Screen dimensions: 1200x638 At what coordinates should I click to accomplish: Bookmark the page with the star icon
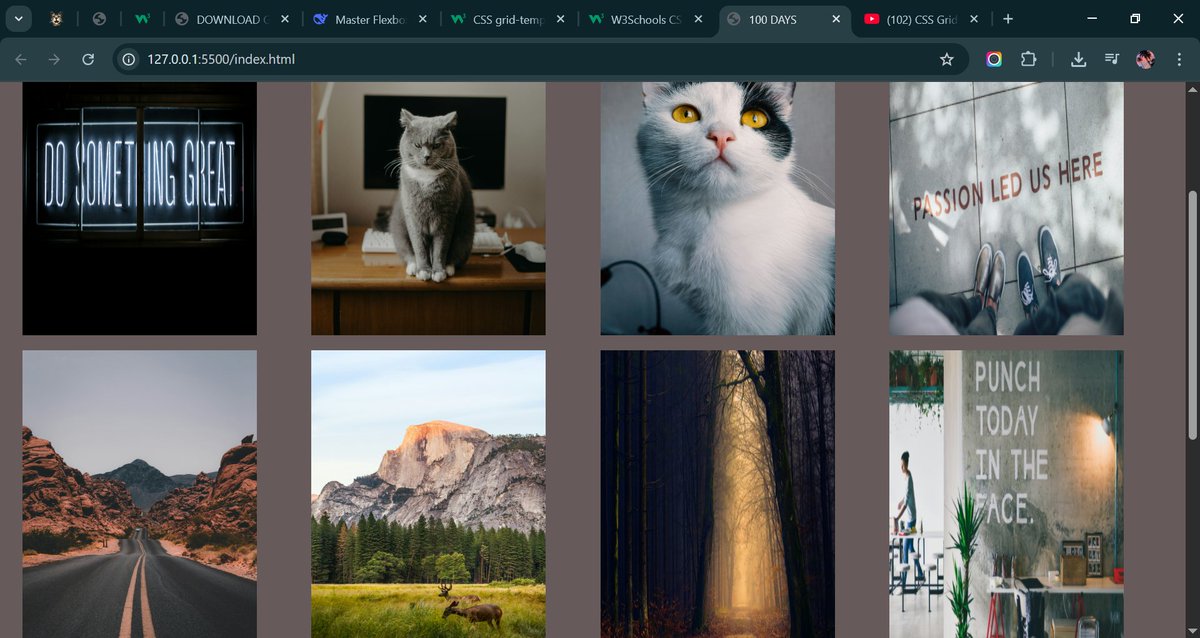click(x=947, y=59)
